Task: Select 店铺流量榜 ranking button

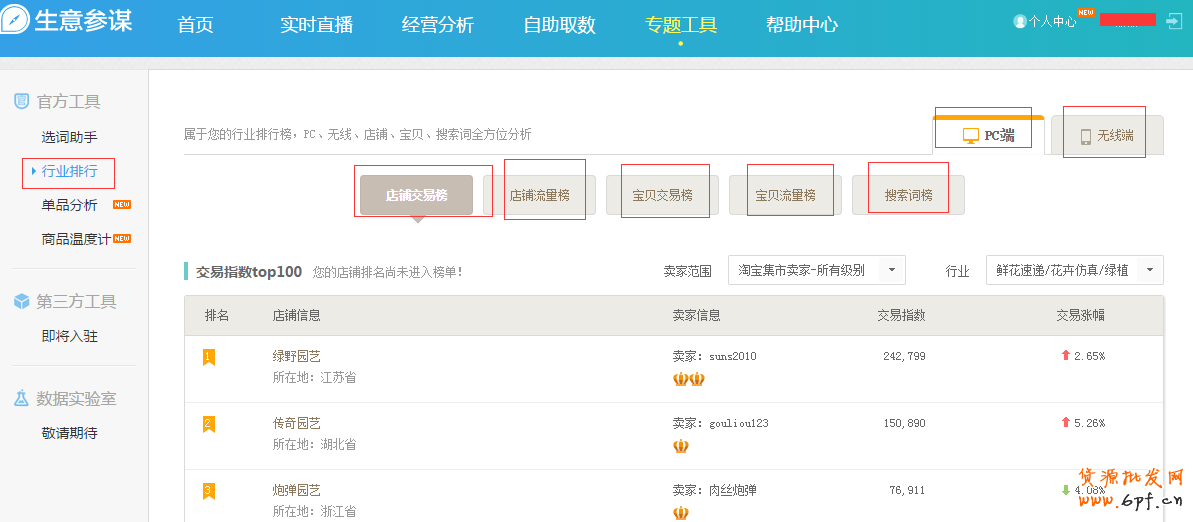Action: tap(539, 195)
